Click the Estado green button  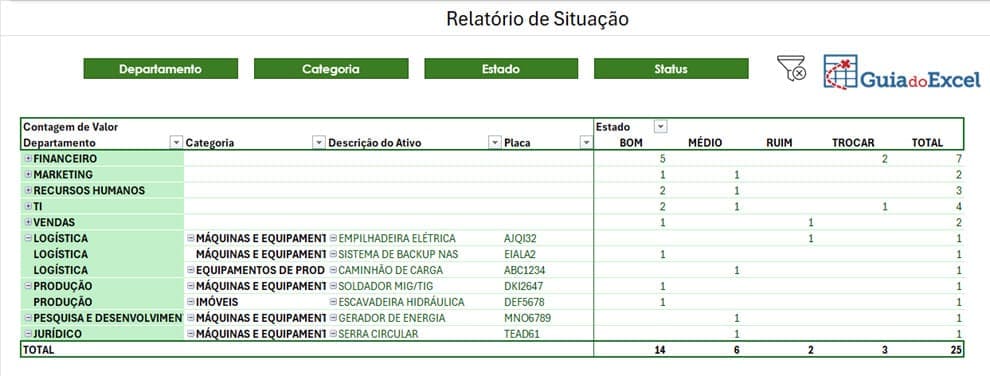click(x=501, y=69)
